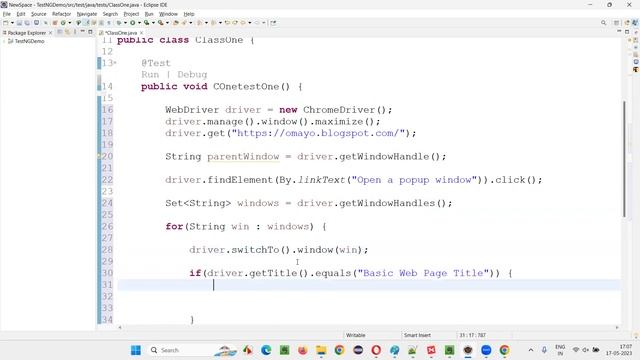Open the Terminal toolbar icon
640x360 pixels.
pos(36,23)
